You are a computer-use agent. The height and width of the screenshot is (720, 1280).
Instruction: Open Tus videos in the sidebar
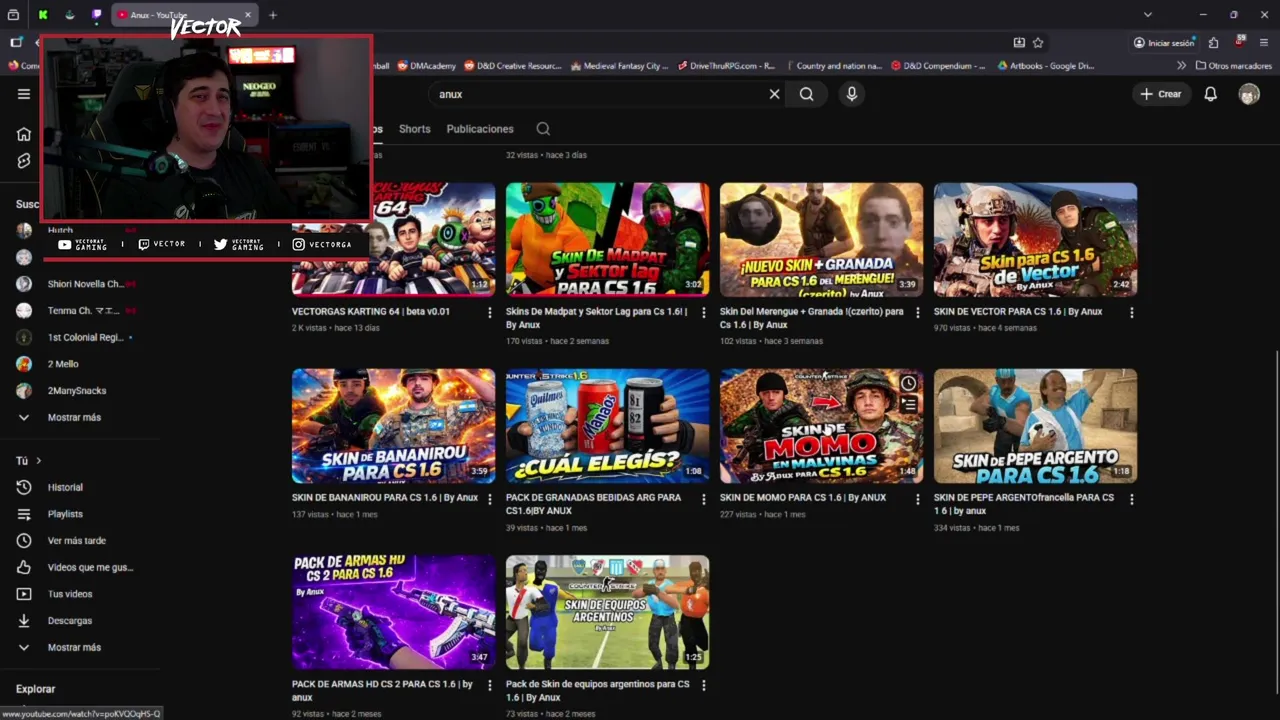70,594
